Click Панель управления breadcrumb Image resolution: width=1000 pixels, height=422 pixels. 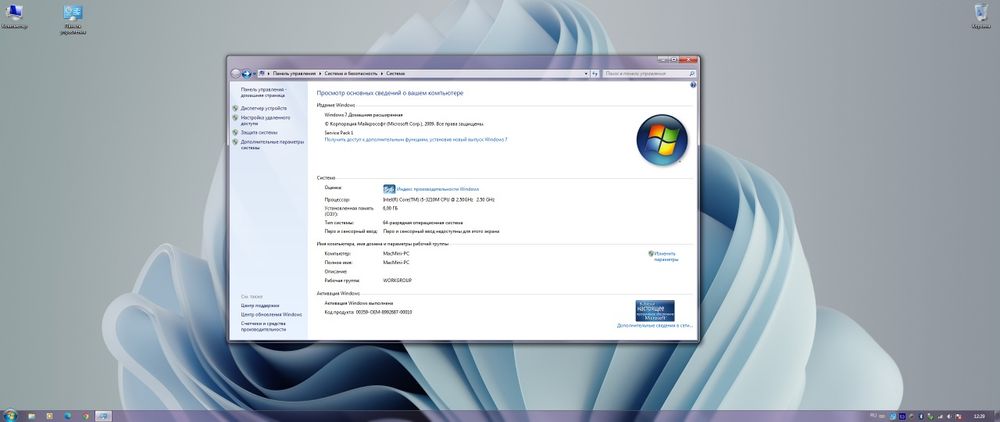click(x=294, y=74)
